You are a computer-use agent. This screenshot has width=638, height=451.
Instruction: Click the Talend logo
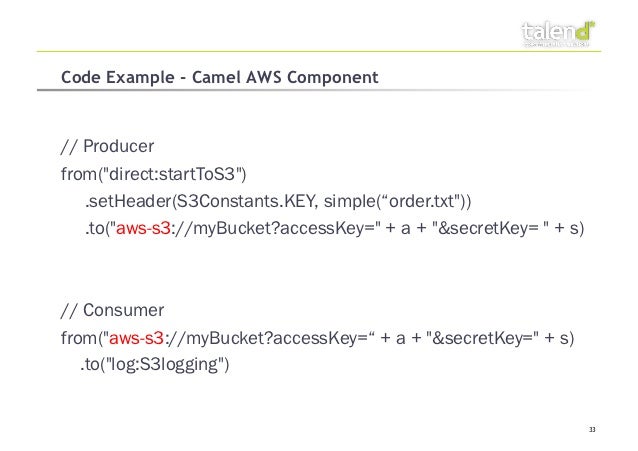tap(558, 32)
